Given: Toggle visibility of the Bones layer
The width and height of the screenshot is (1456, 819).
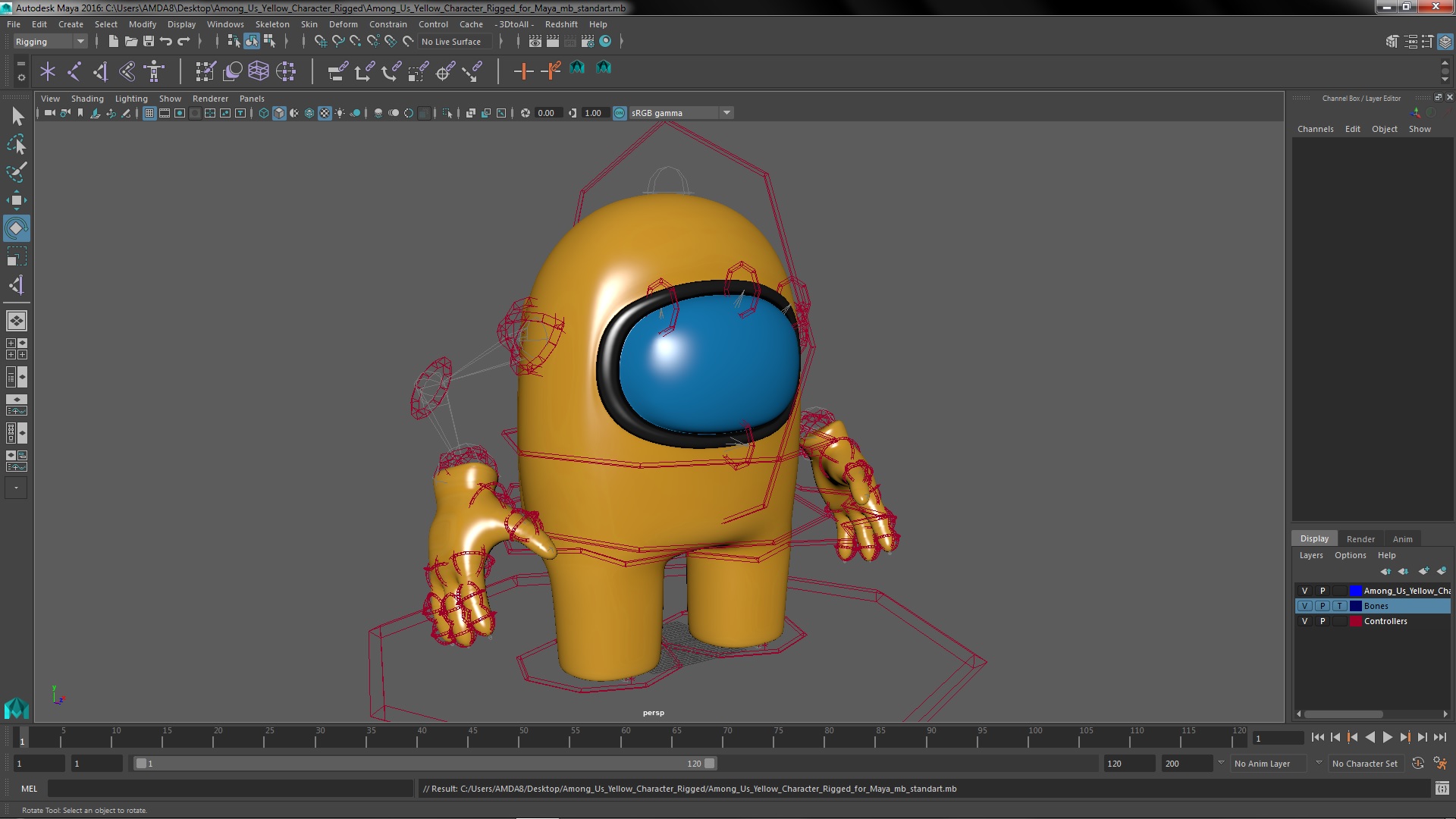Looking at the screenshot, I should click(1304, 606).
